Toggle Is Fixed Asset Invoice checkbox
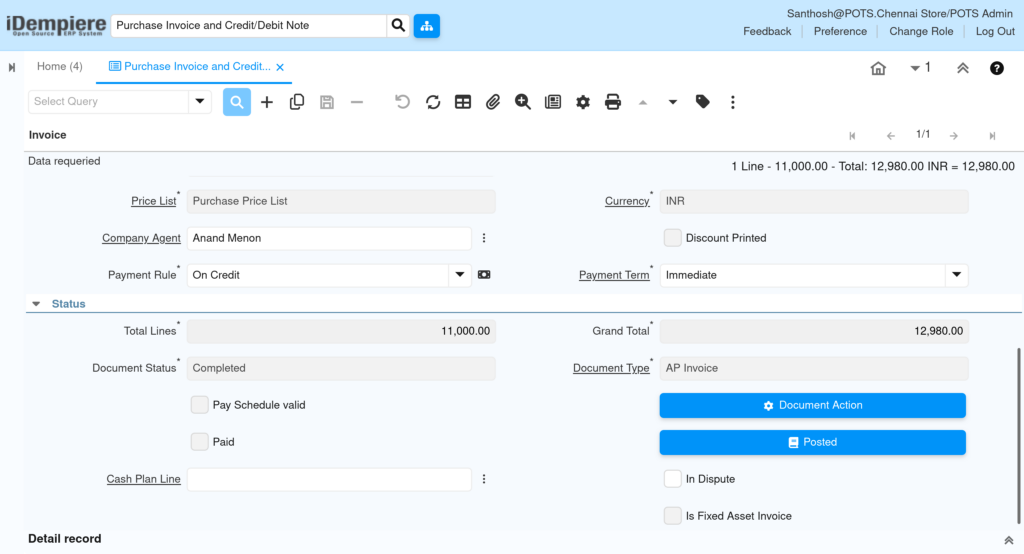 point(673,516)
